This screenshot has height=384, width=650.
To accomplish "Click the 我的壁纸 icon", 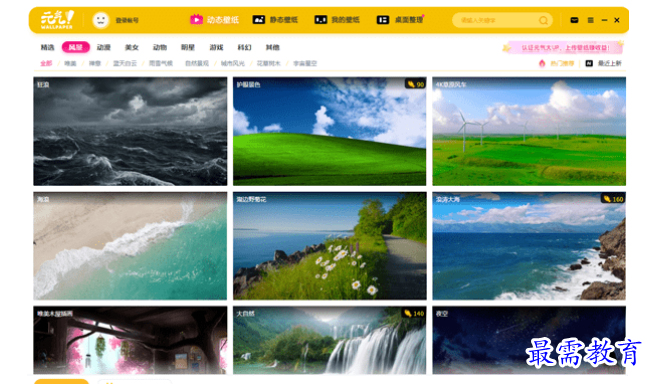I will 320,19.
